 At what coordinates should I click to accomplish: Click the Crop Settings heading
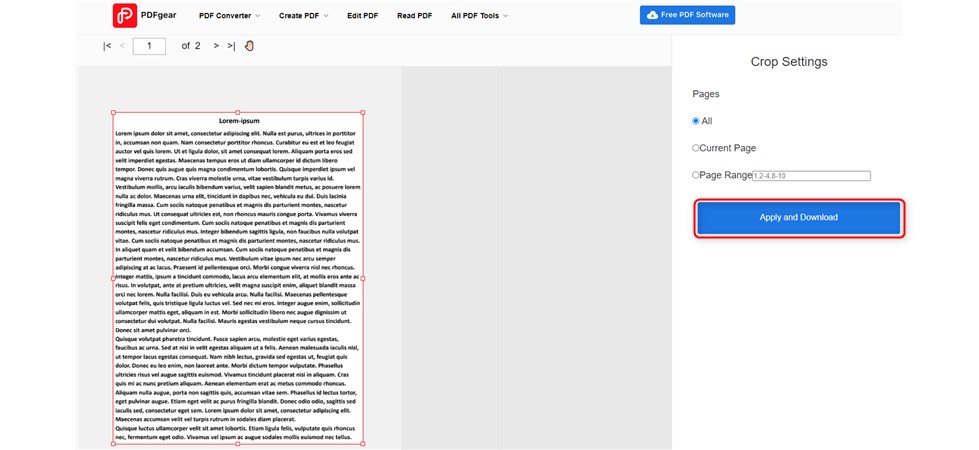click(789, 62)
